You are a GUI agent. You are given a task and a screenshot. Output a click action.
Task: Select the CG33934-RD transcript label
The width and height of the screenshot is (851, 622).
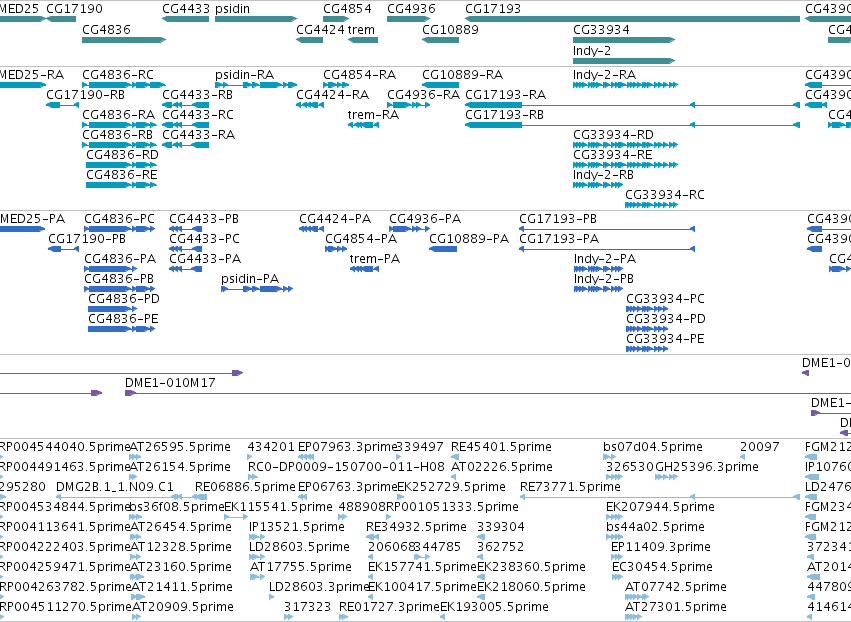tap(613, 135)
